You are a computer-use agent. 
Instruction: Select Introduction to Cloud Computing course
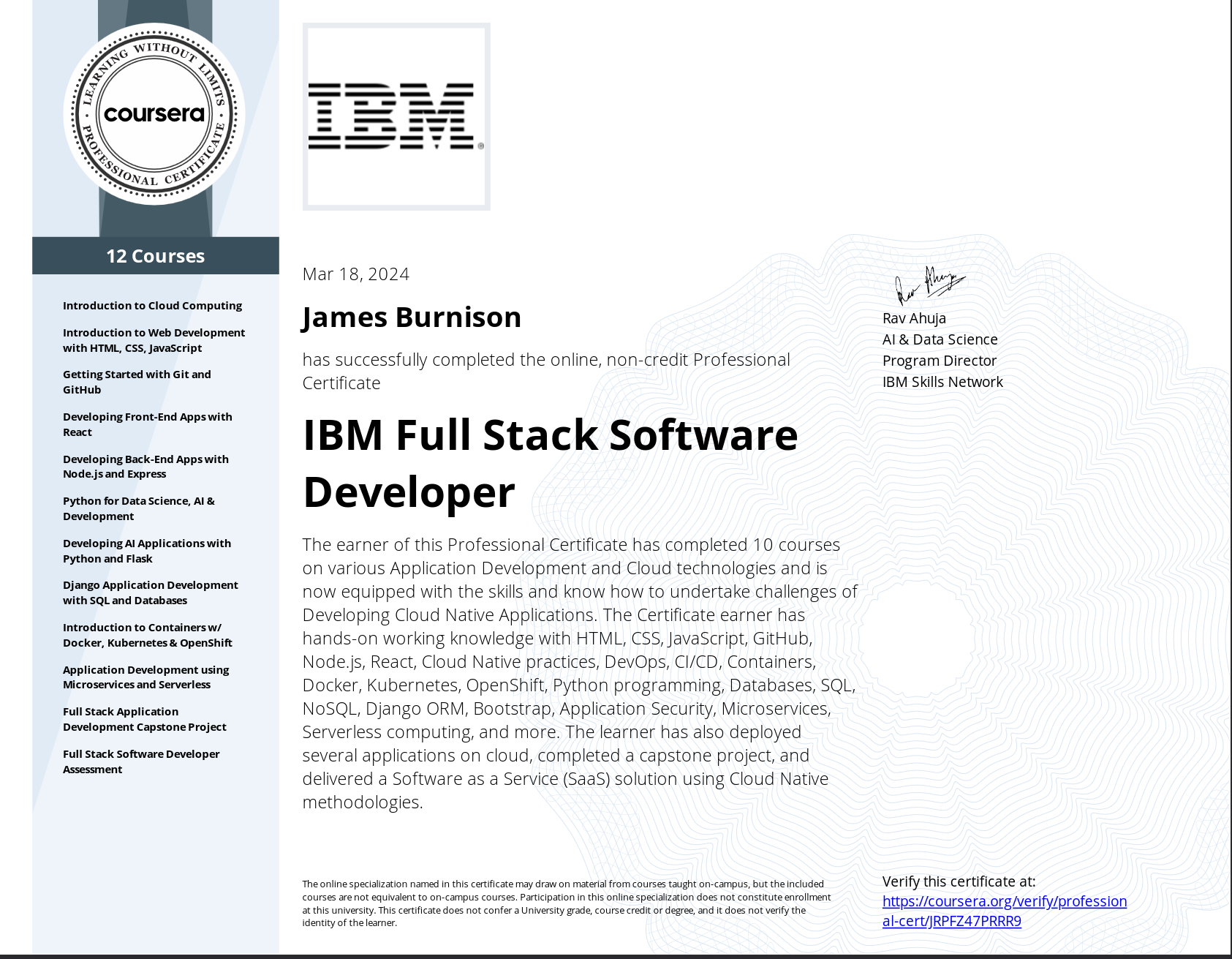point(152,306)
